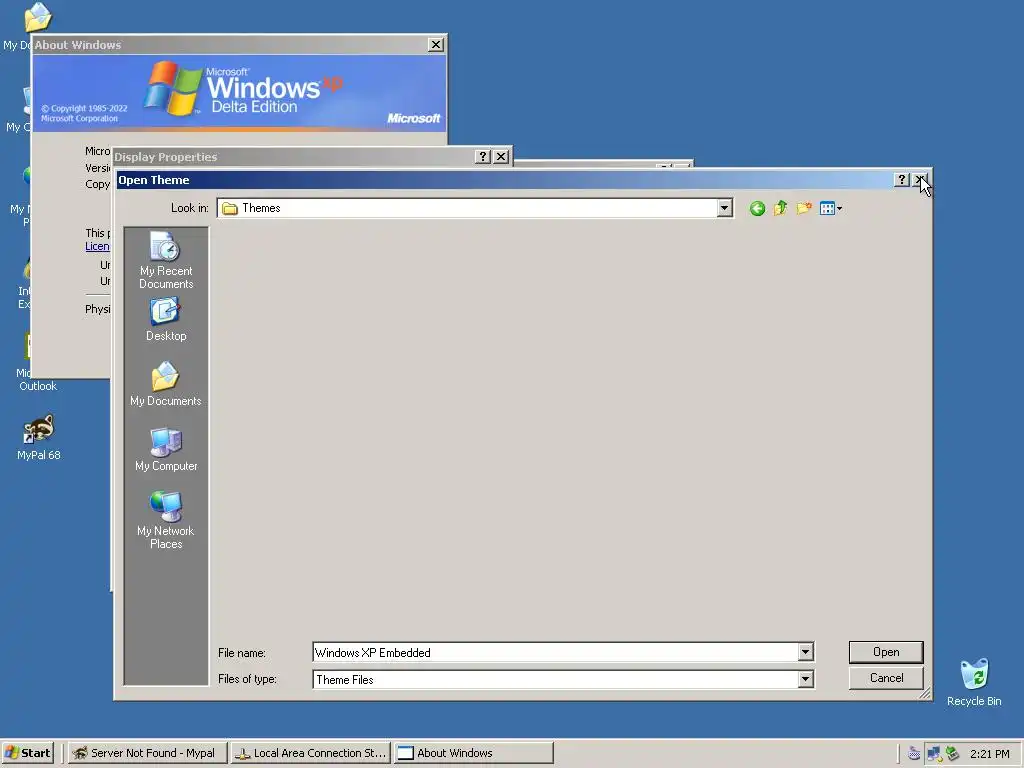
Task: Open the Outlook desktop shortcut
Action: [38, 362]
